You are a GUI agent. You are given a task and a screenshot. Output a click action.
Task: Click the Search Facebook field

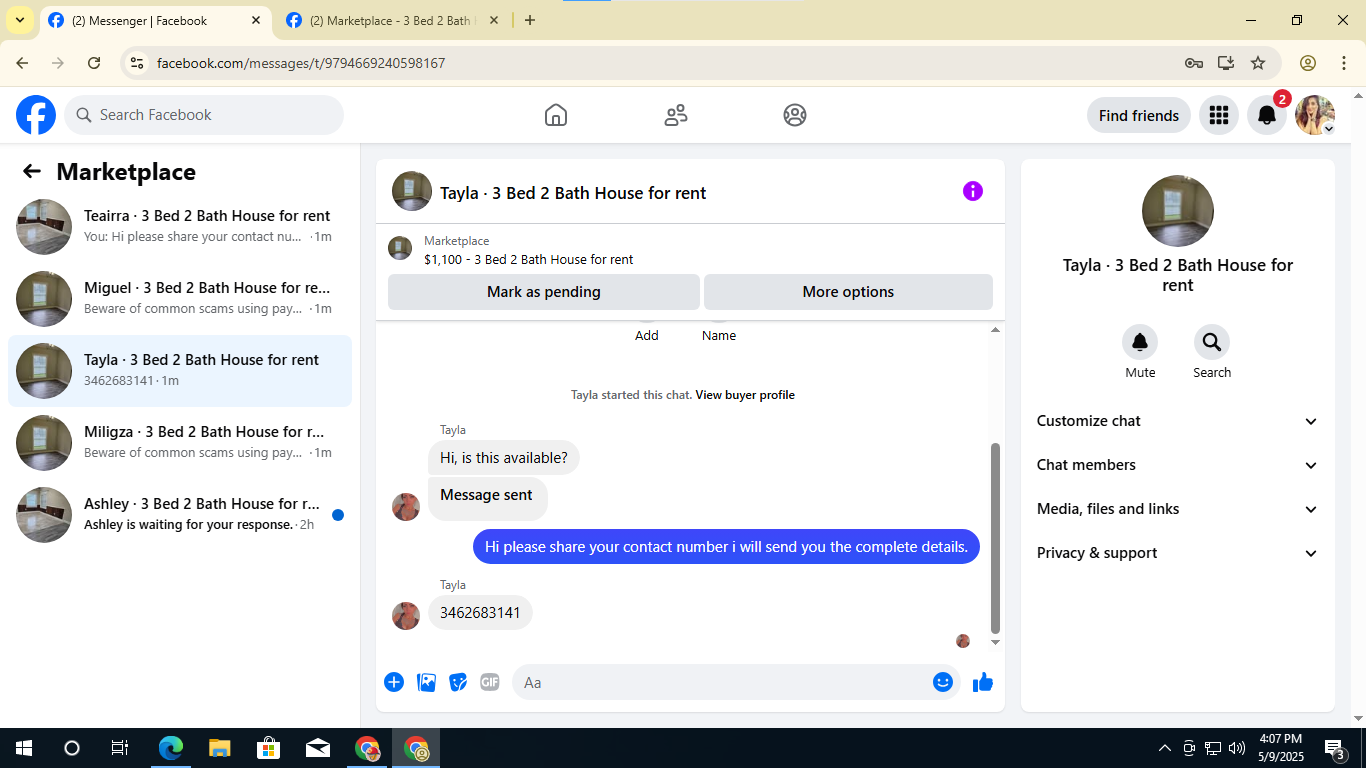point(204,115)
